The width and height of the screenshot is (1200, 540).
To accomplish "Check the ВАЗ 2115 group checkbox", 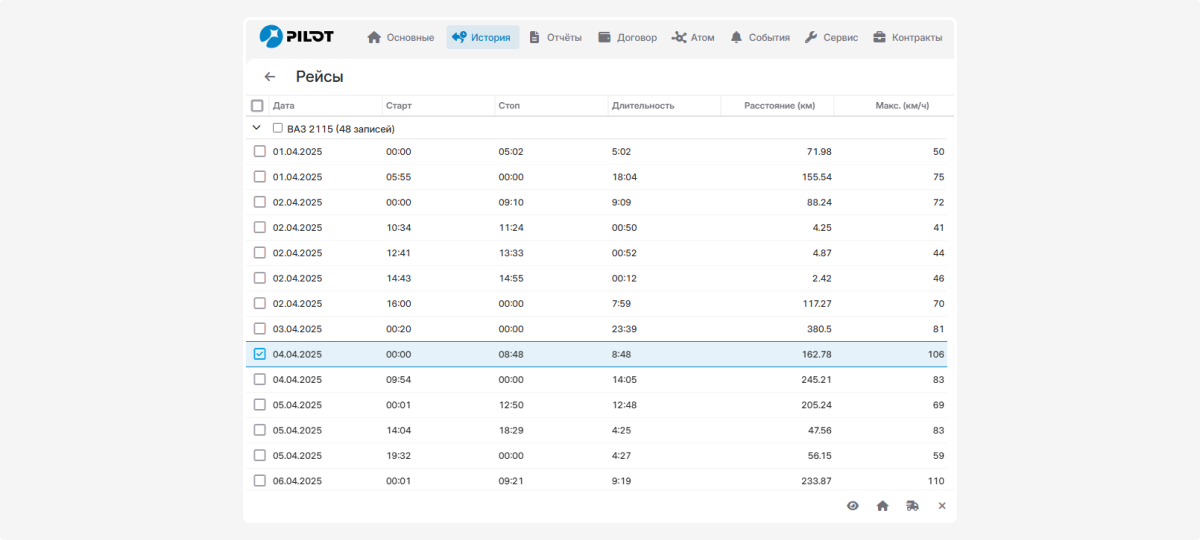I will [x=278, y=128].
